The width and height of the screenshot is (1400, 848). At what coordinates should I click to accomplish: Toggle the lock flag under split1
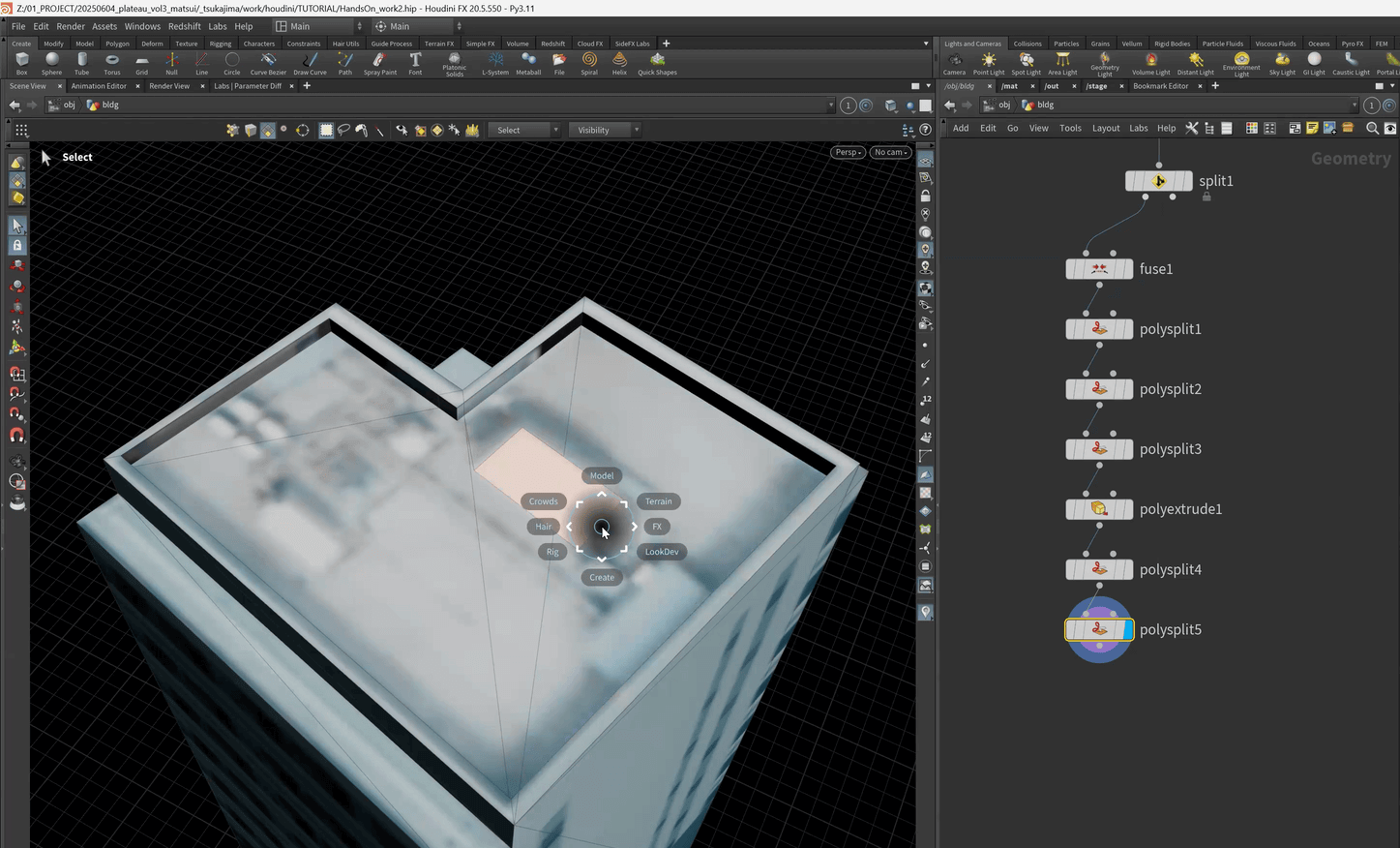pyautogui.click(x=1206, y=197)
